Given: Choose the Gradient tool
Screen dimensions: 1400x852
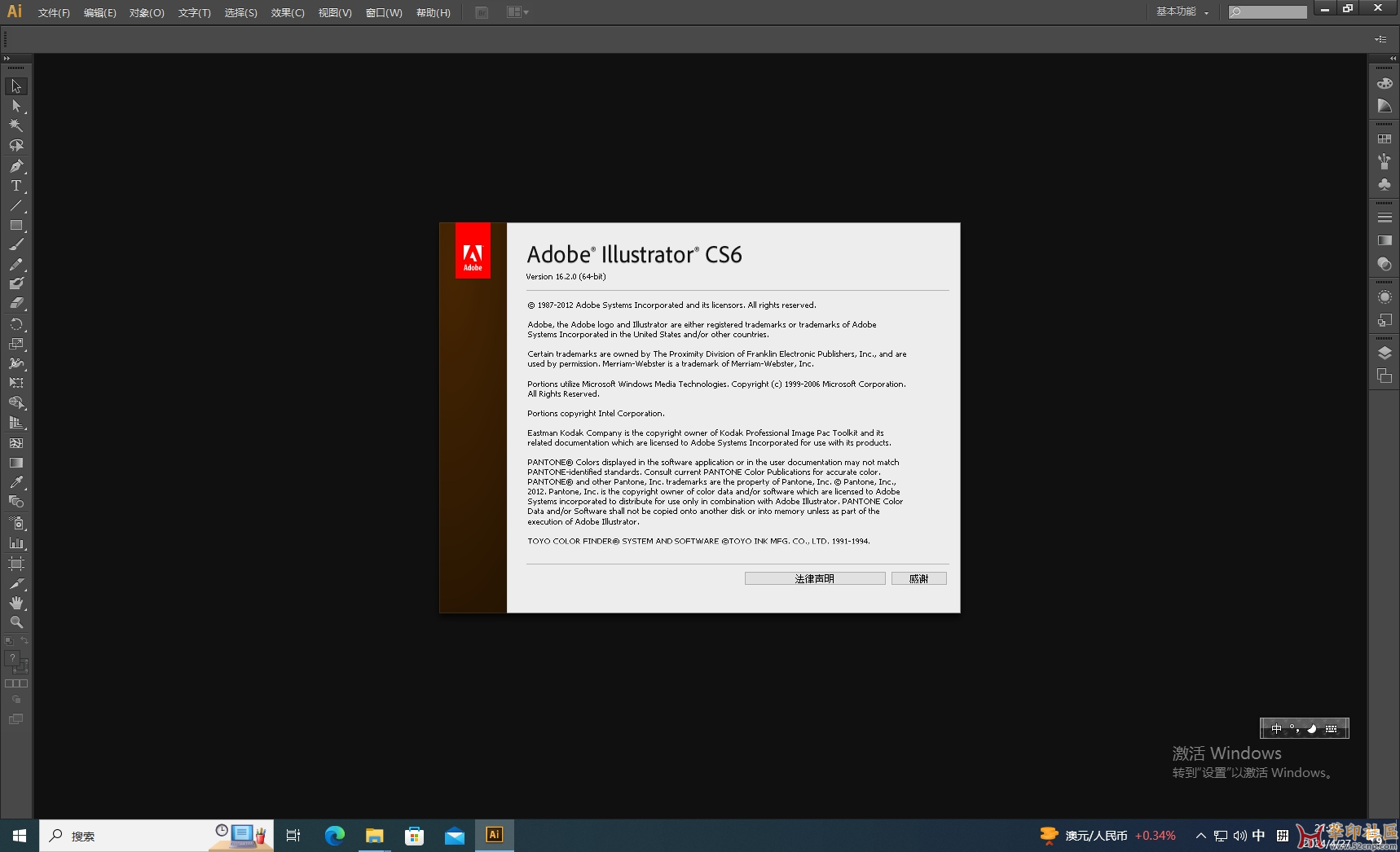Looking at the screenshot, I should 16,463.
